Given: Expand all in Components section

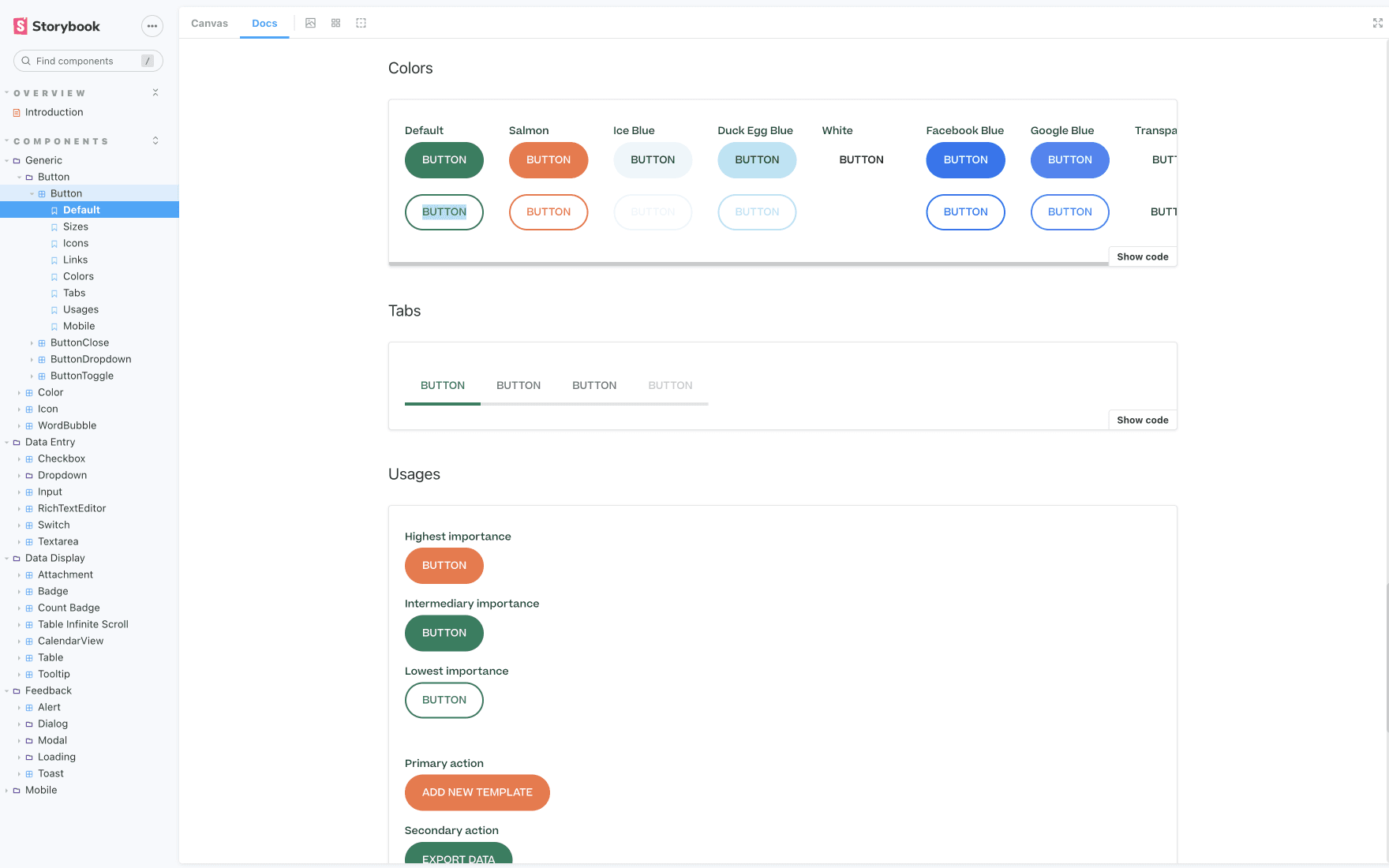Looking at the screenshot, I should point(155,140).
